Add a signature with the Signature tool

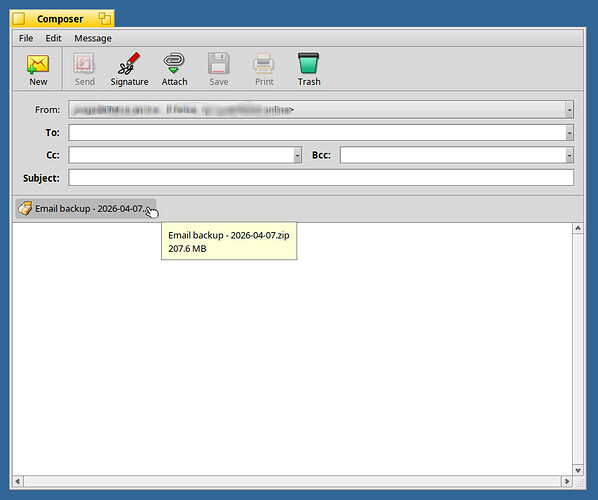pyautogui.click(x=129, y=69)
